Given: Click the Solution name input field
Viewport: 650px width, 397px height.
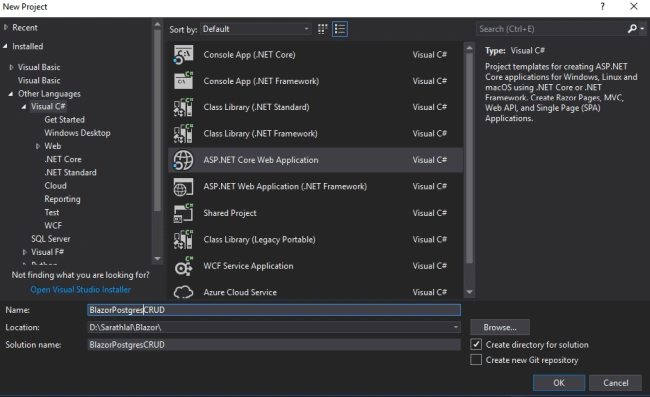Looking at the screenshot, I should pyautogui.click(x=274, y=345).
